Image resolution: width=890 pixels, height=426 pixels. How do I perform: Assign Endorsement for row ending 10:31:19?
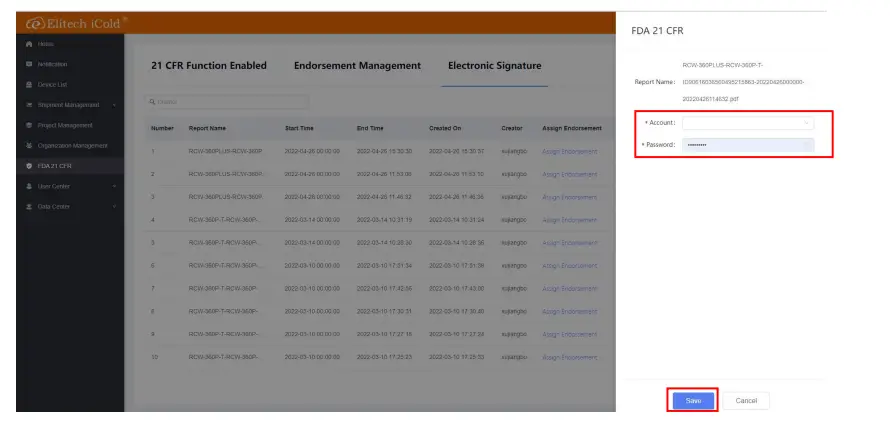coord(569,220)
